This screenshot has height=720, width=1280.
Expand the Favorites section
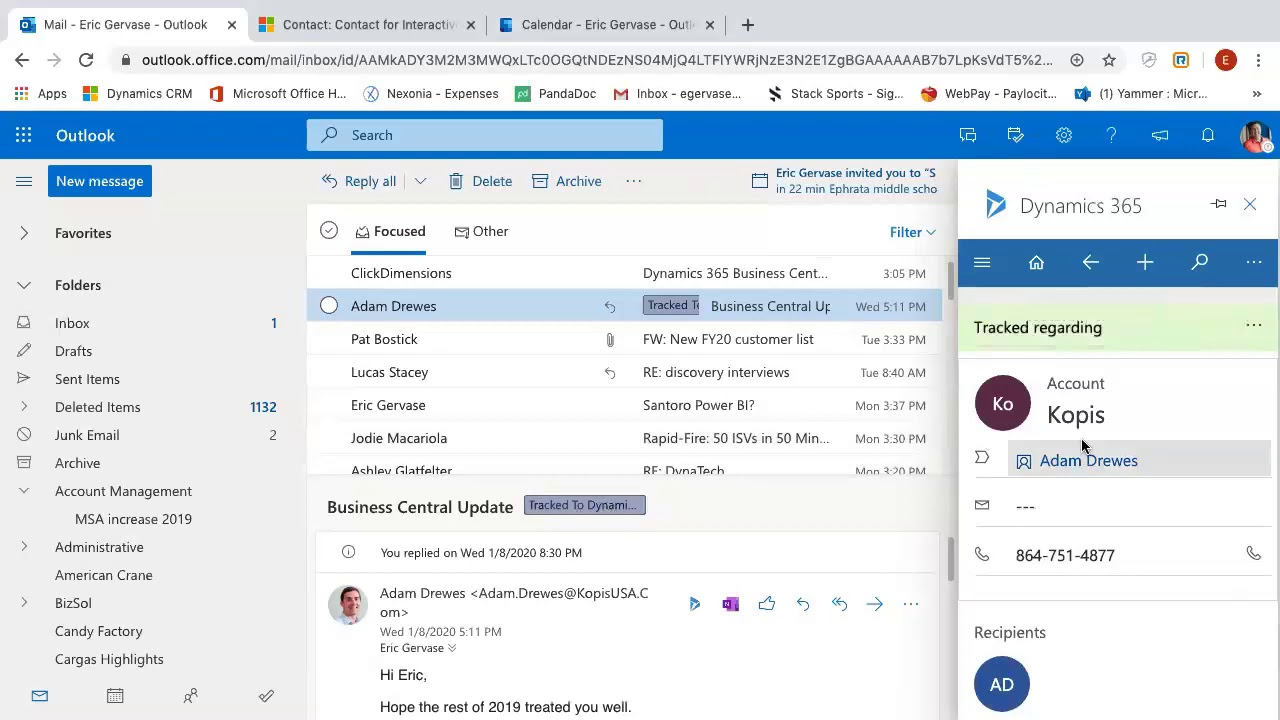coord(23,233)
